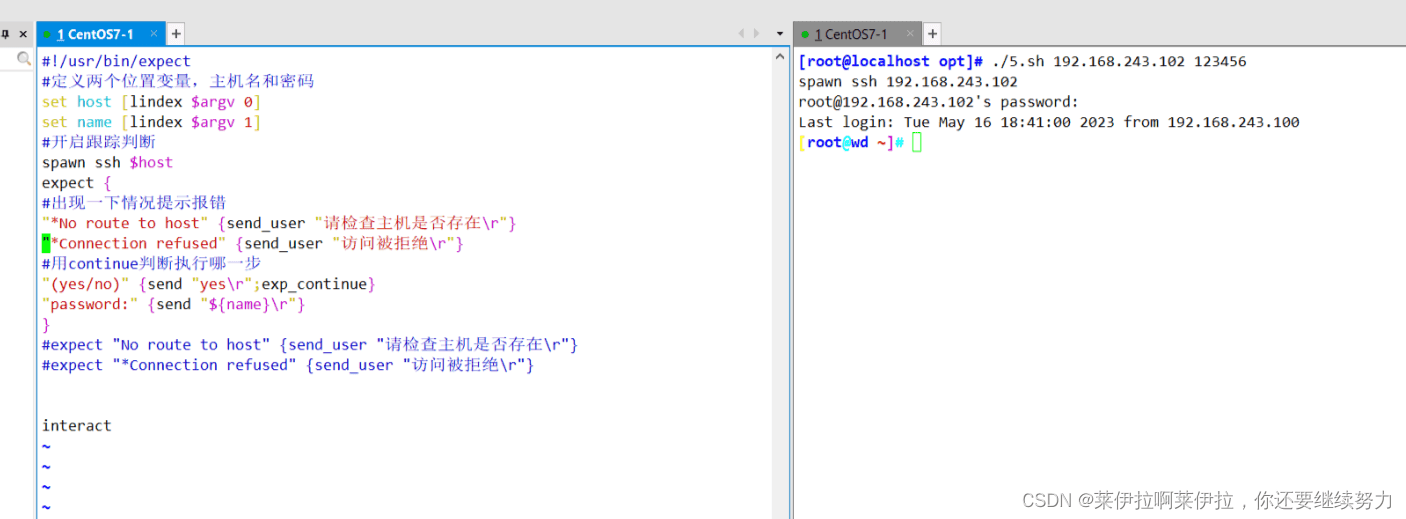Add a new tab in the left pane
The width and height of the screenshot is (1406, 519).
176,34
